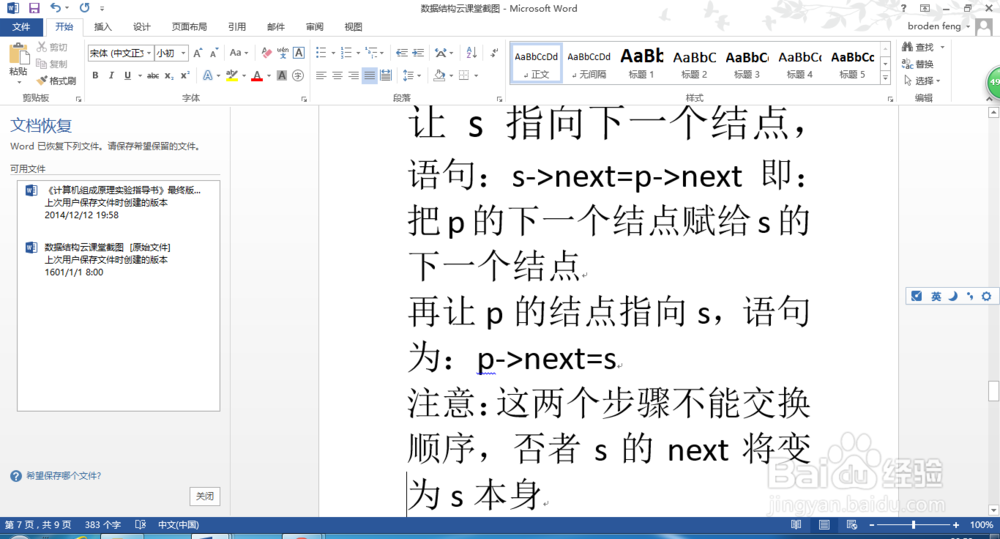Increase paragraph indent
The image size is (1000, 539).
click(418, 53)
